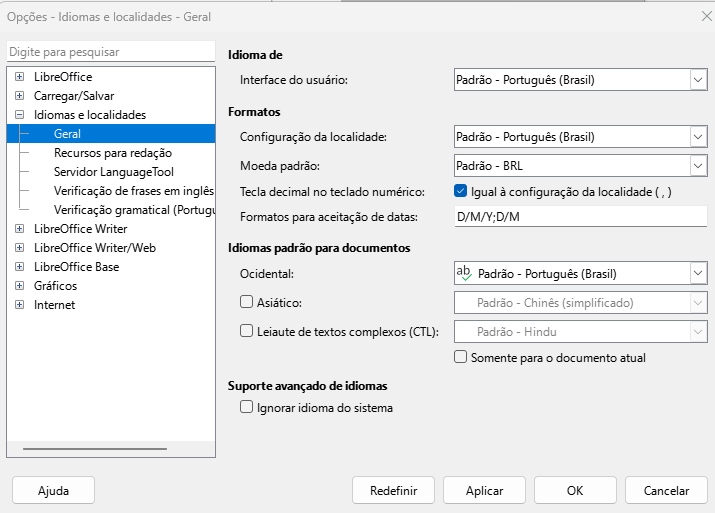Expand the LibreOffice tree node
Screen dimensions: 715x513
pos(19,77)
